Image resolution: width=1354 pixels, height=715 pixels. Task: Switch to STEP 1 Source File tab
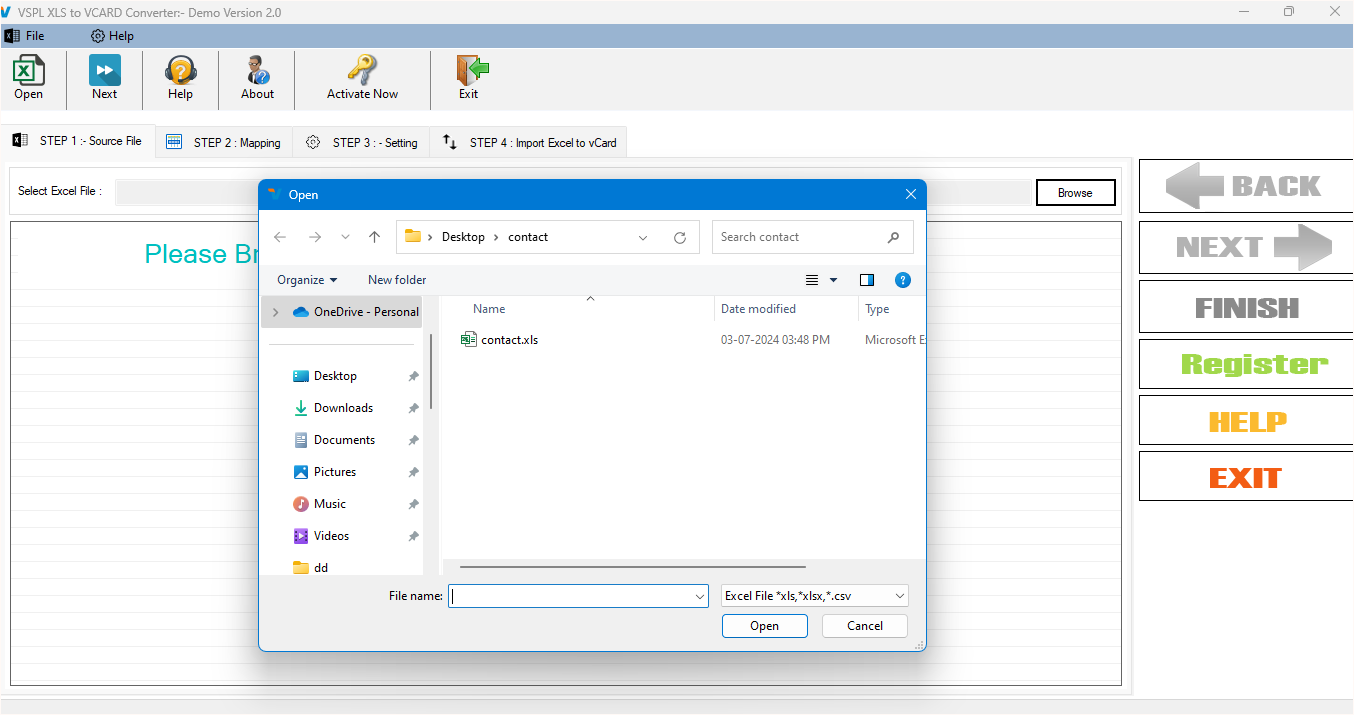point(78,141)
